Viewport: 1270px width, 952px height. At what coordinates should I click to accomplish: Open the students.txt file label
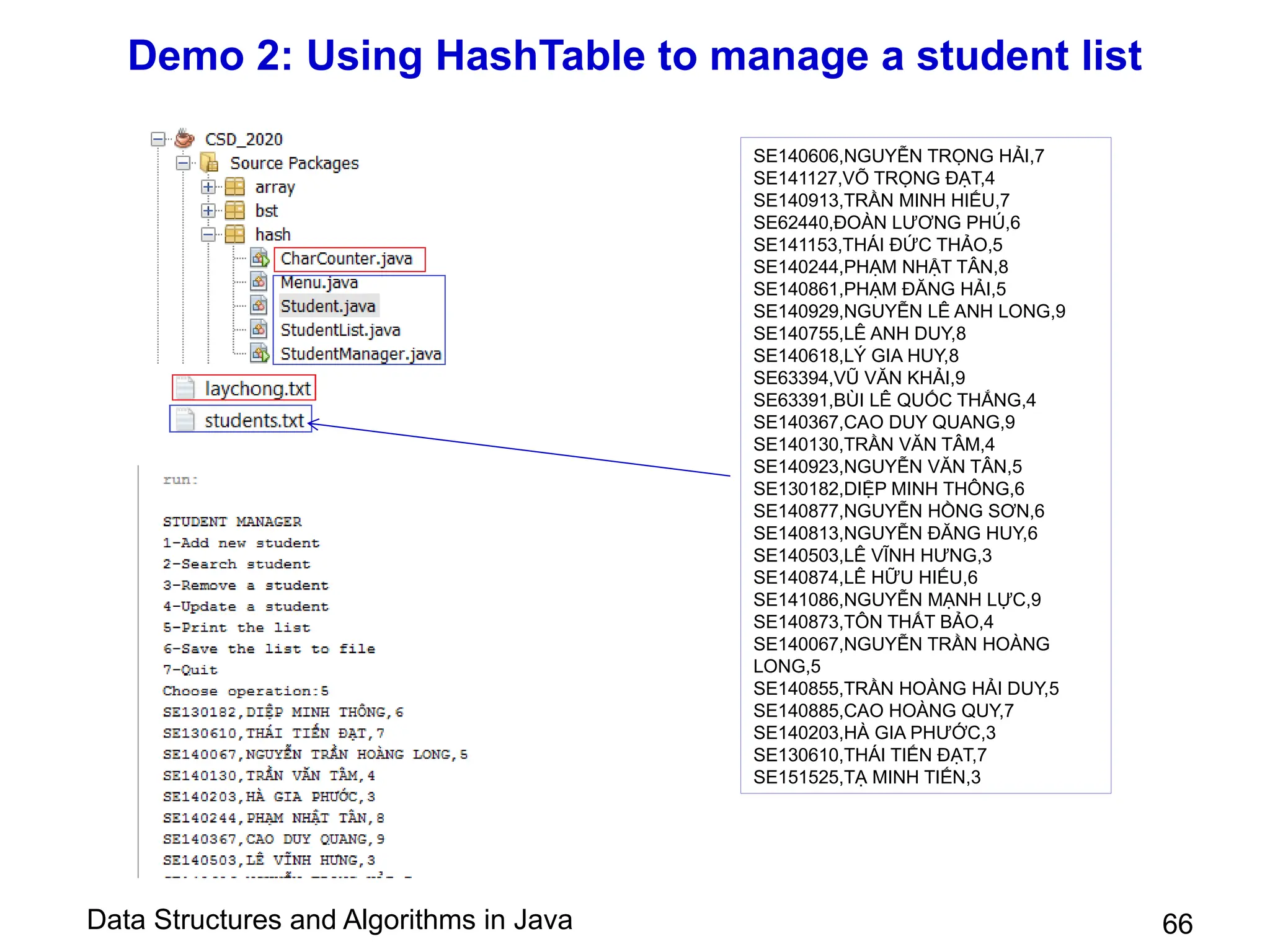point(254,420)
